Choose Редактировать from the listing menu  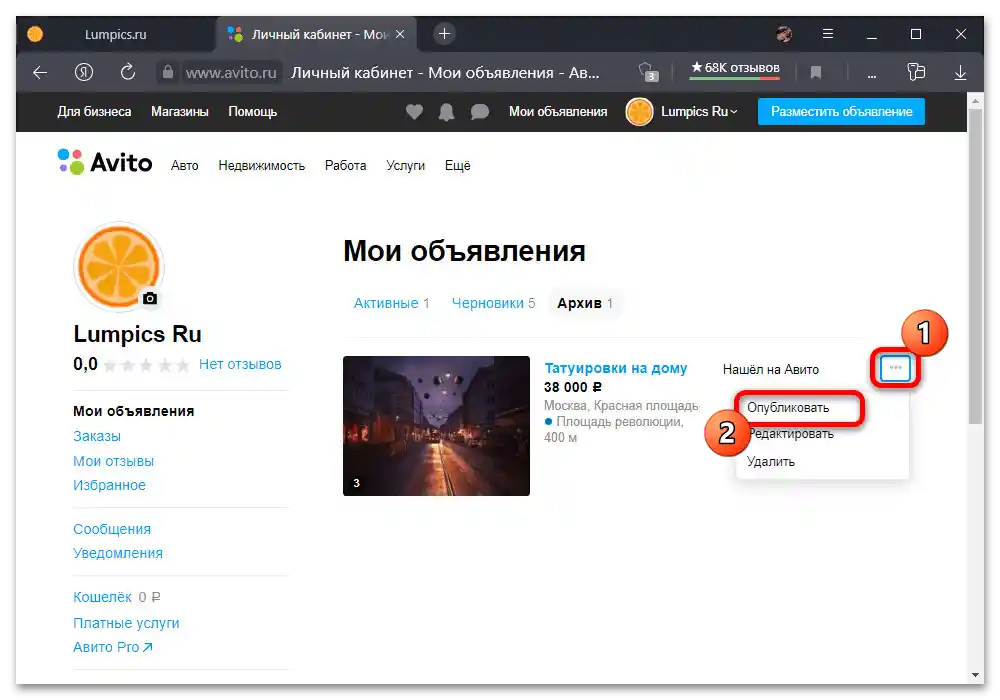(791, 434)
